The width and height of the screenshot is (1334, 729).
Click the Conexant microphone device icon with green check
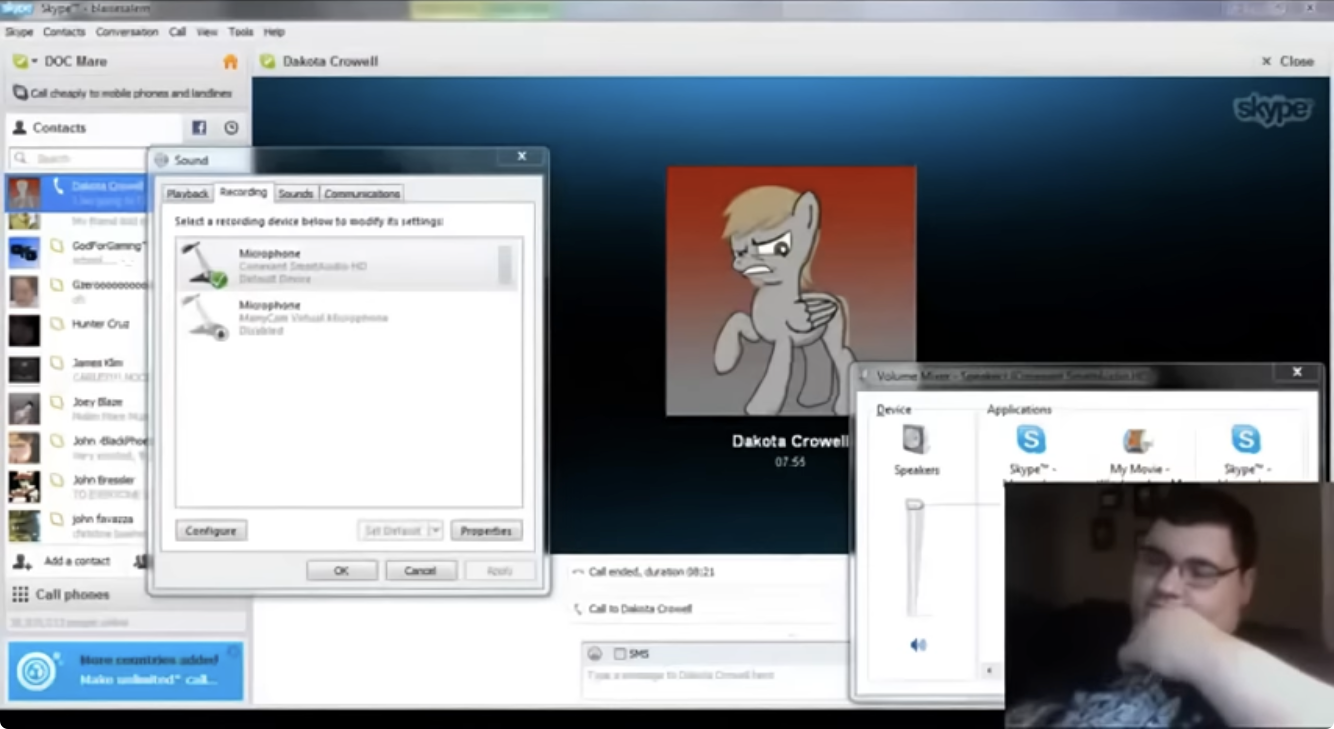tap(205, 265)
